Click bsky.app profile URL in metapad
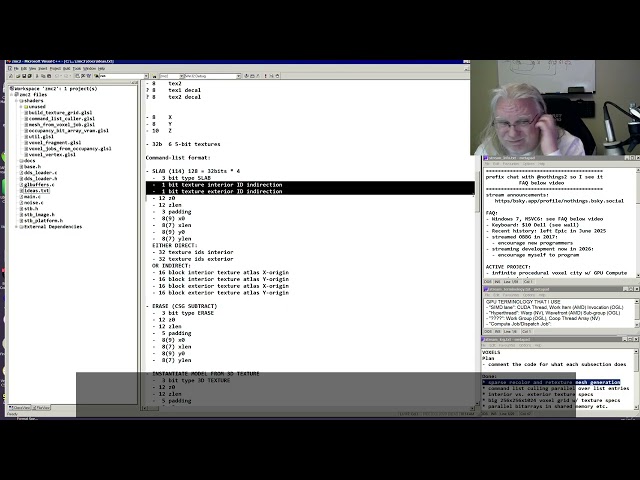Screen dimensions: 640x480 click(x=559, y=201)
